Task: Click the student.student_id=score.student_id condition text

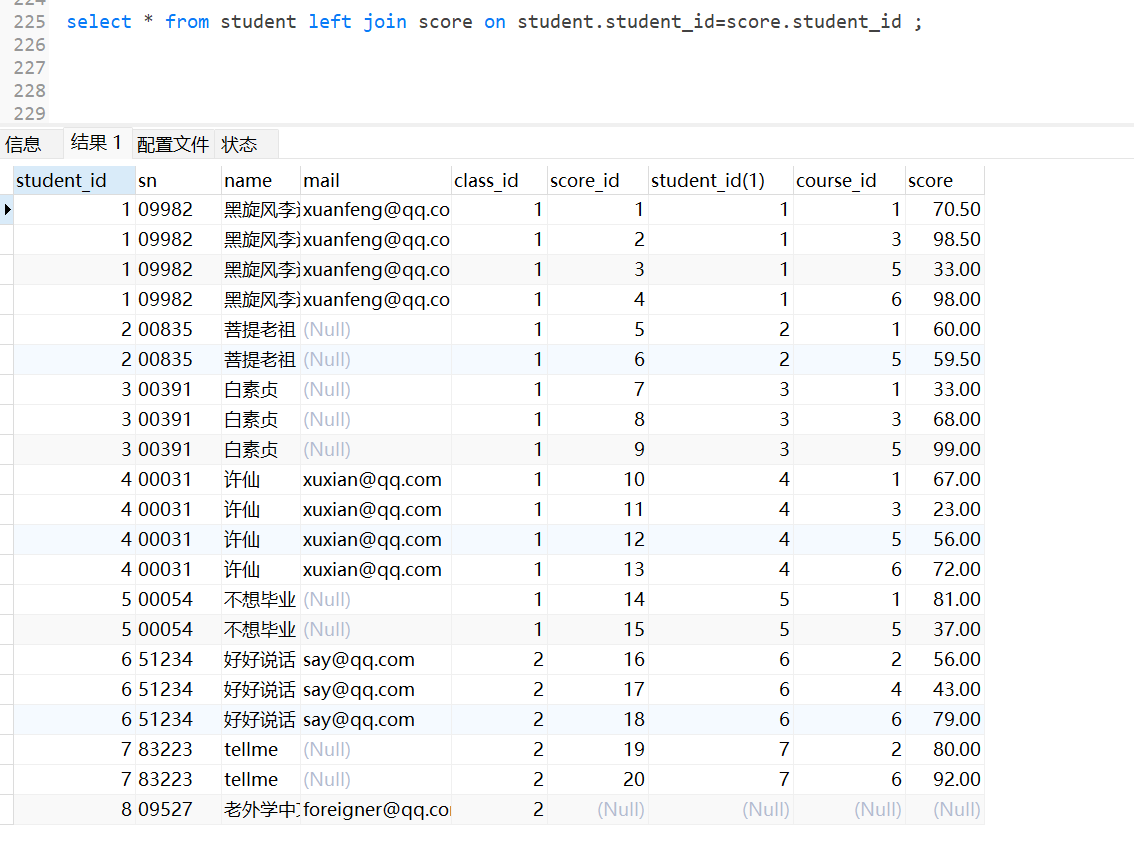Action: point(709,22)
